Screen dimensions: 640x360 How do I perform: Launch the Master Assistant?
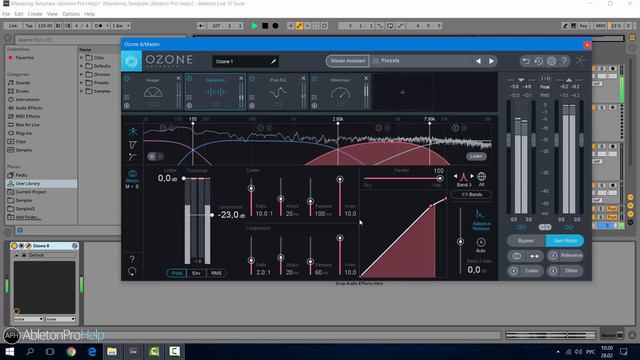click(x=348, y=61)
